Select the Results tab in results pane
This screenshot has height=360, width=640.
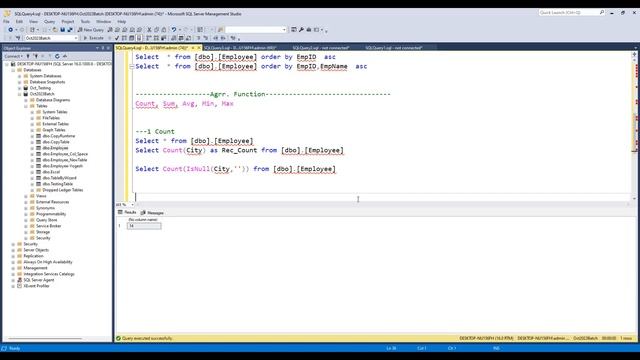(127, 212)
